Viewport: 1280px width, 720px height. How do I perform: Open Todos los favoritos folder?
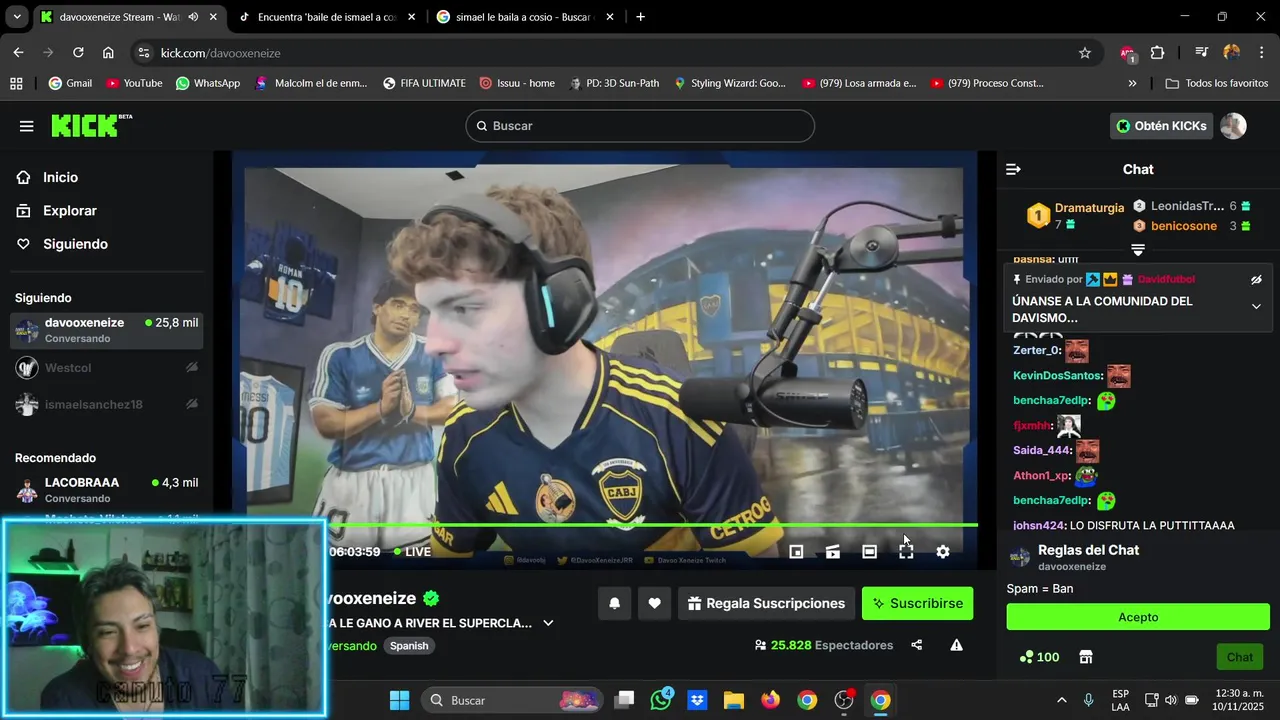pos(1217,83)
